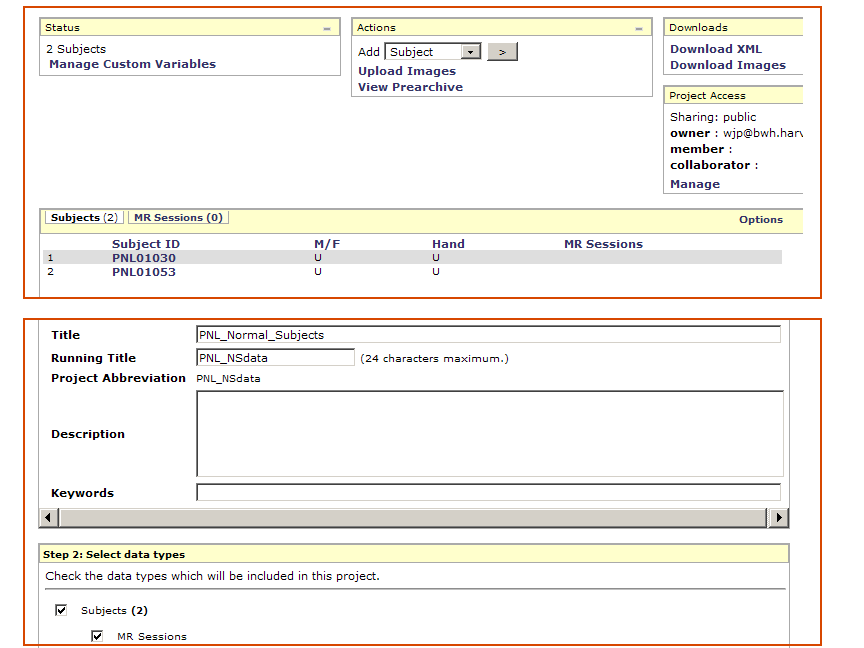Click the '>' go button next to Add
Screen dimensions: 864x648
(x=502, y=51)
